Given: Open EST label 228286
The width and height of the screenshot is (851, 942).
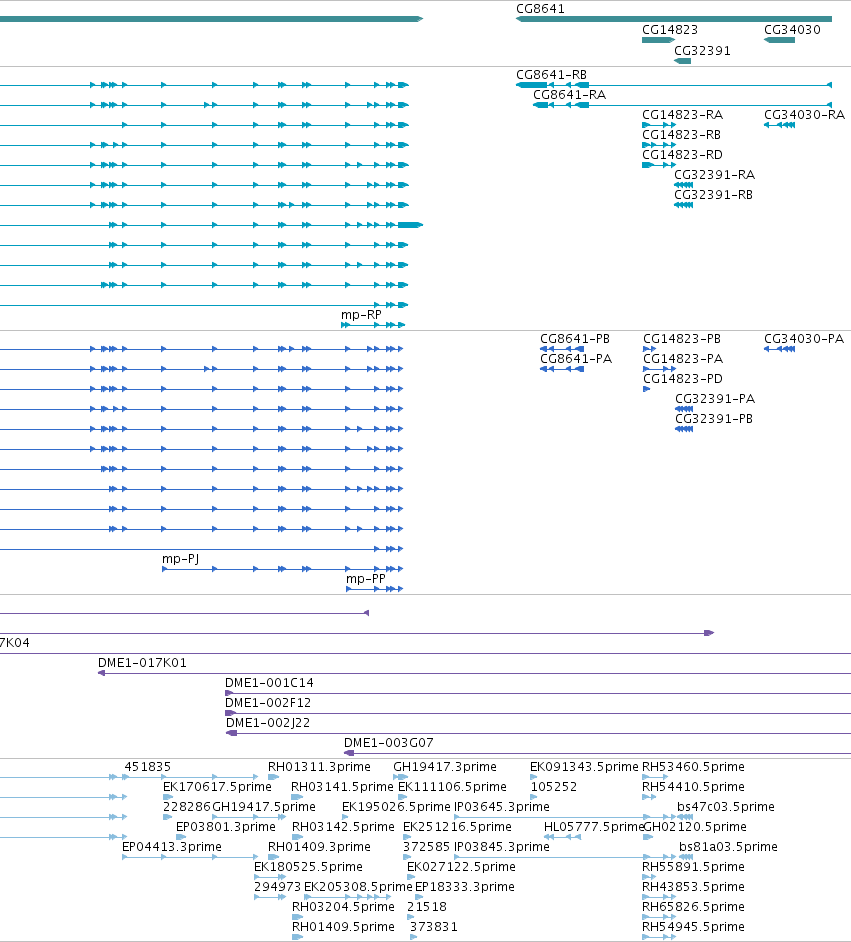Looking at the screenshot, I should 186,807.
